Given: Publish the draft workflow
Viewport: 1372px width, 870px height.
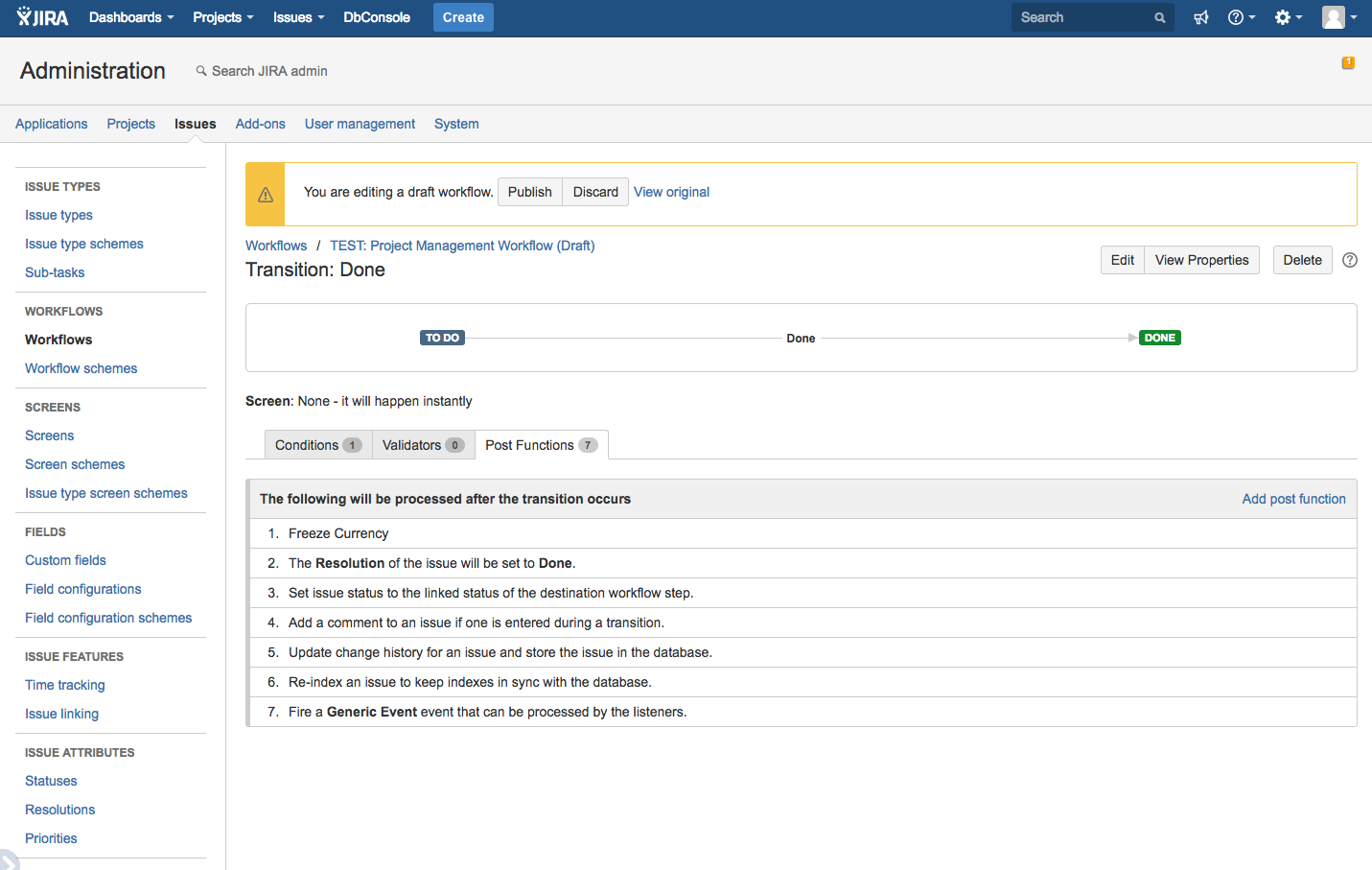Looking at the screenshot, I should 530,192.
